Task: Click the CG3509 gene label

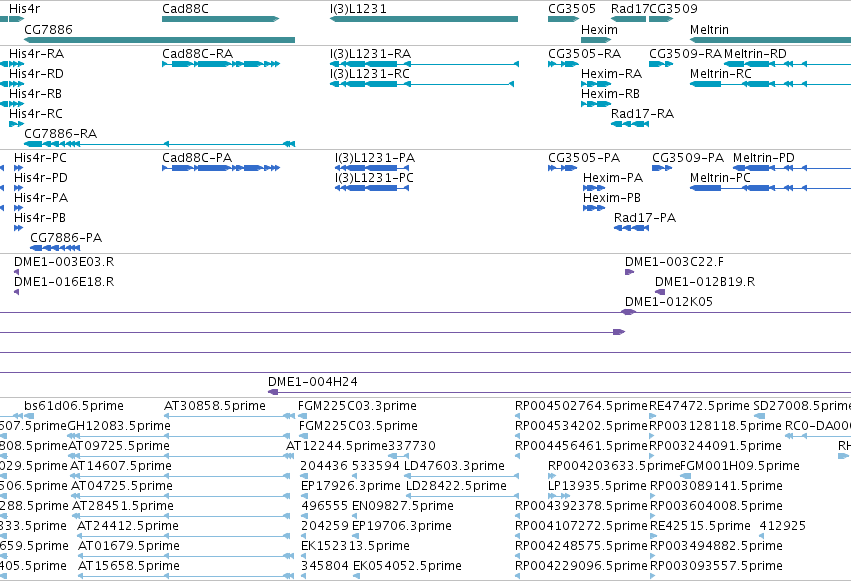Action: pos(673,9)
